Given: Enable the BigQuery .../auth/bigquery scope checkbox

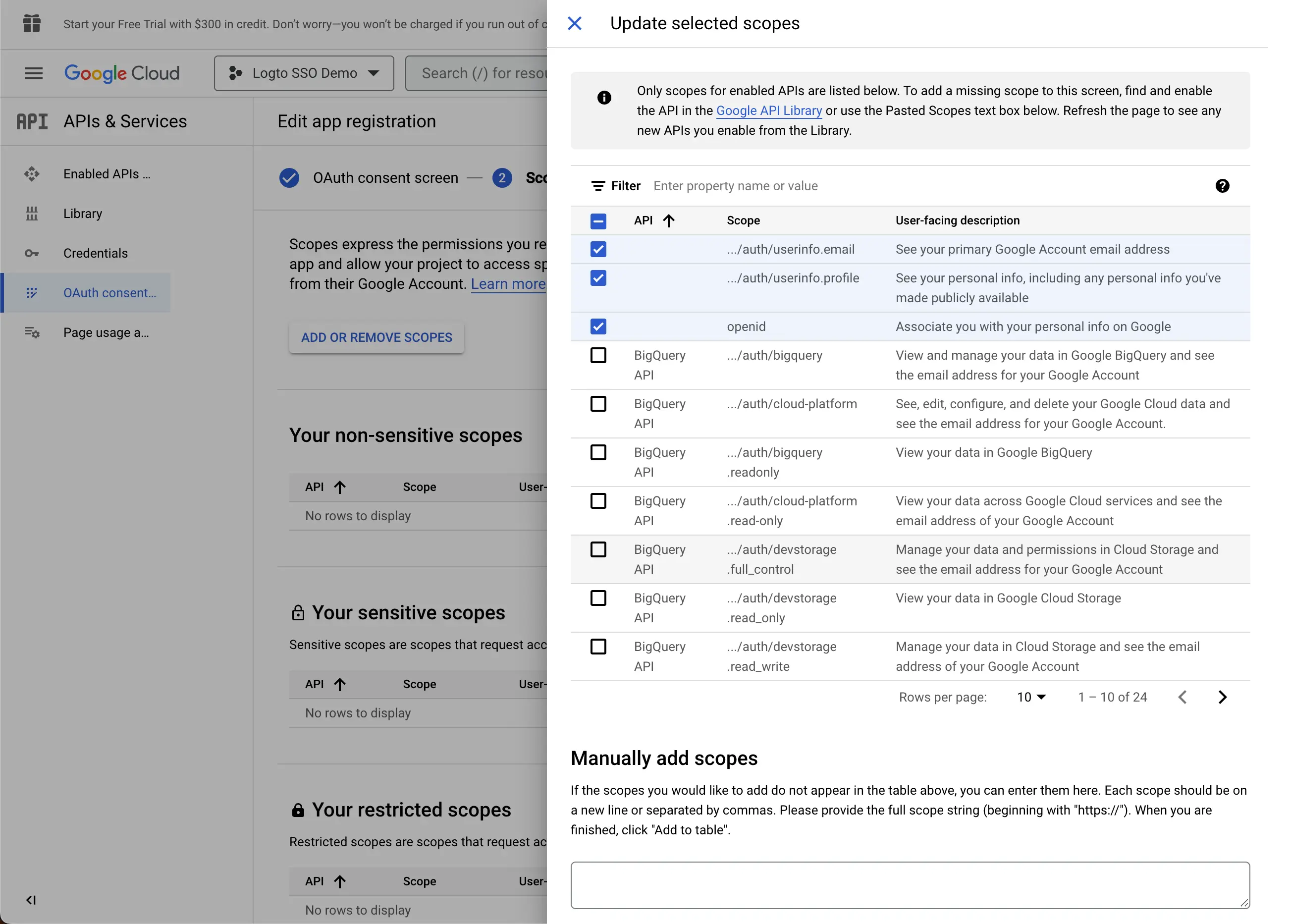Looking at the screenshot, I should pos(598,355).
